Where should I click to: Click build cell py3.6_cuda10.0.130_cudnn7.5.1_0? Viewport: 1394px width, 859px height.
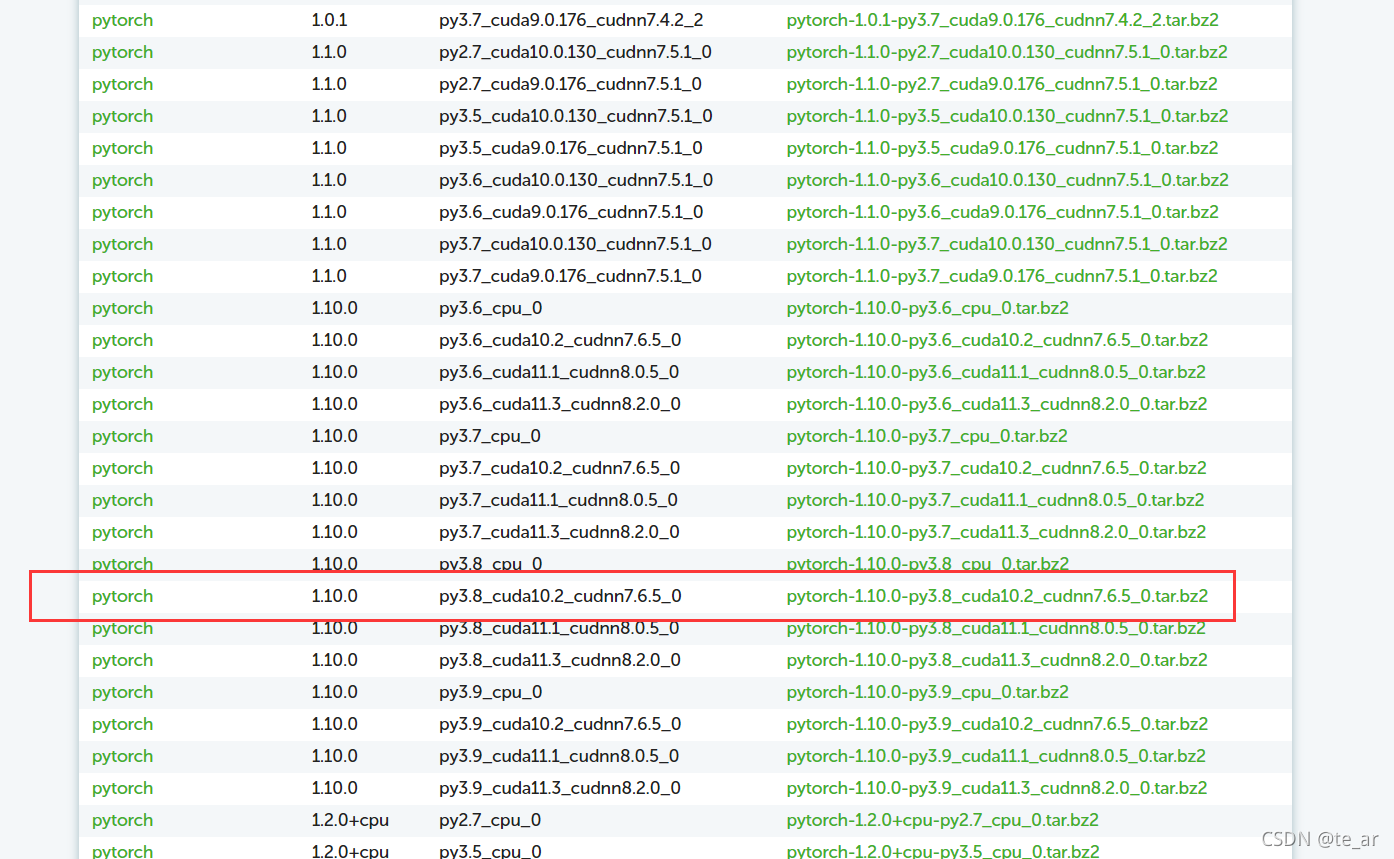pos(576,180)
